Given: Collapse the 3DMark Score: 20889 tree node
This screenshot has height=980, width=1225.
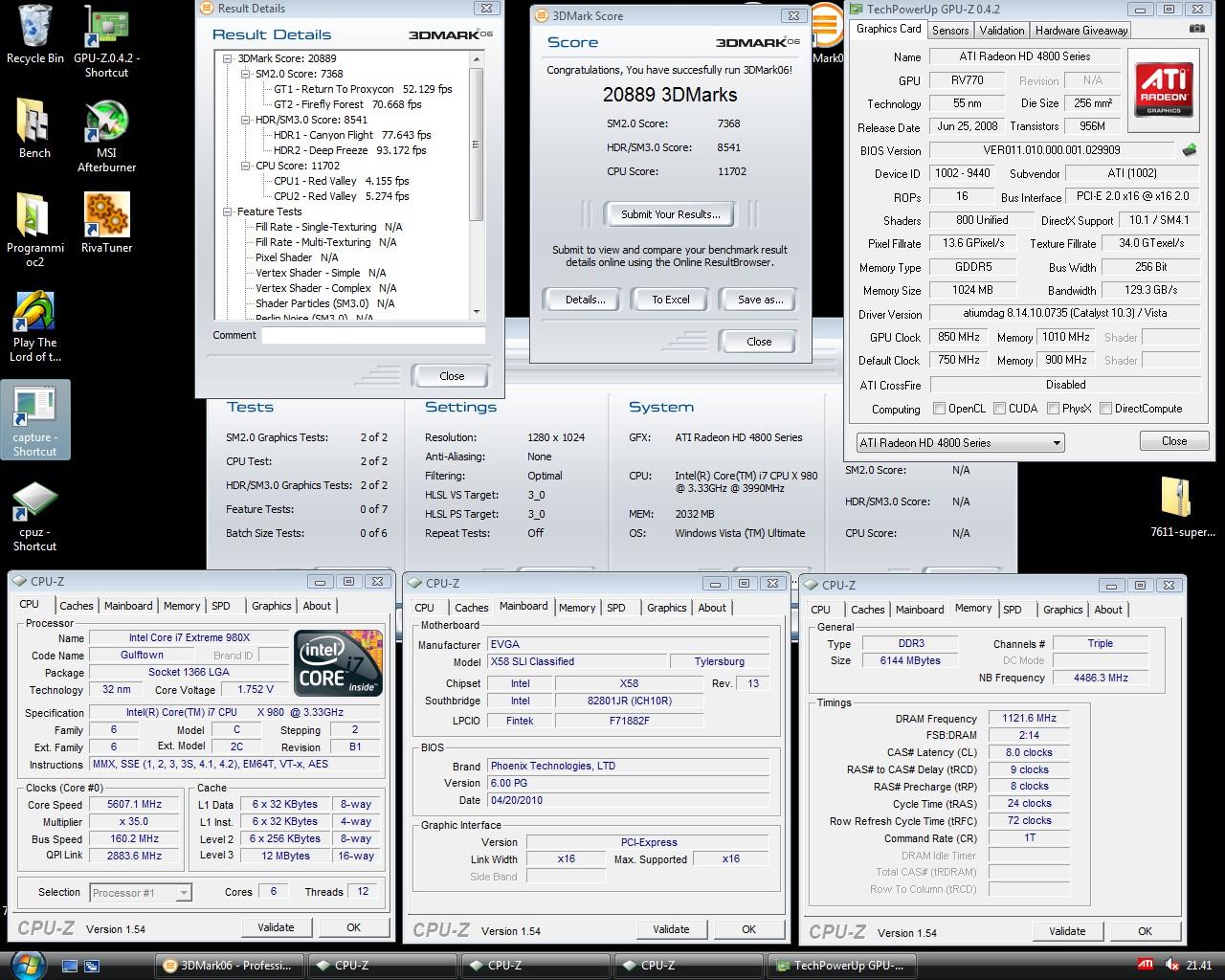Looking at the screenshot, I should point(228,58).
